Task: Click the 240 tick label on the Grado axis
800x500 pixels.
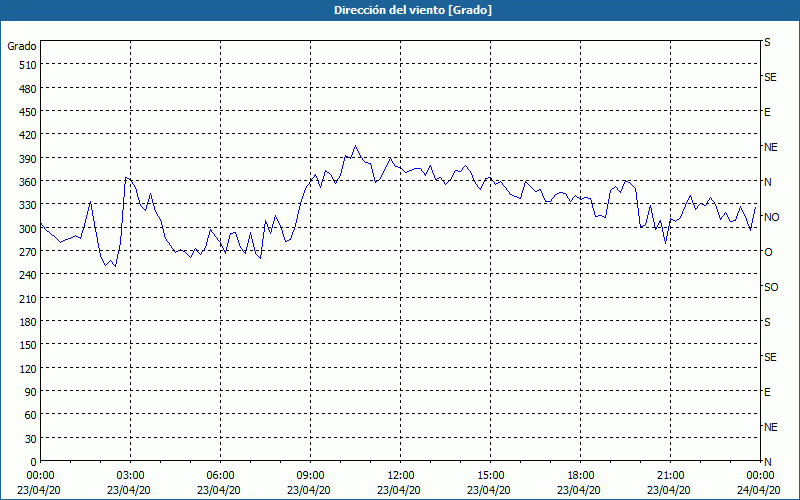Action: (28, 276)
